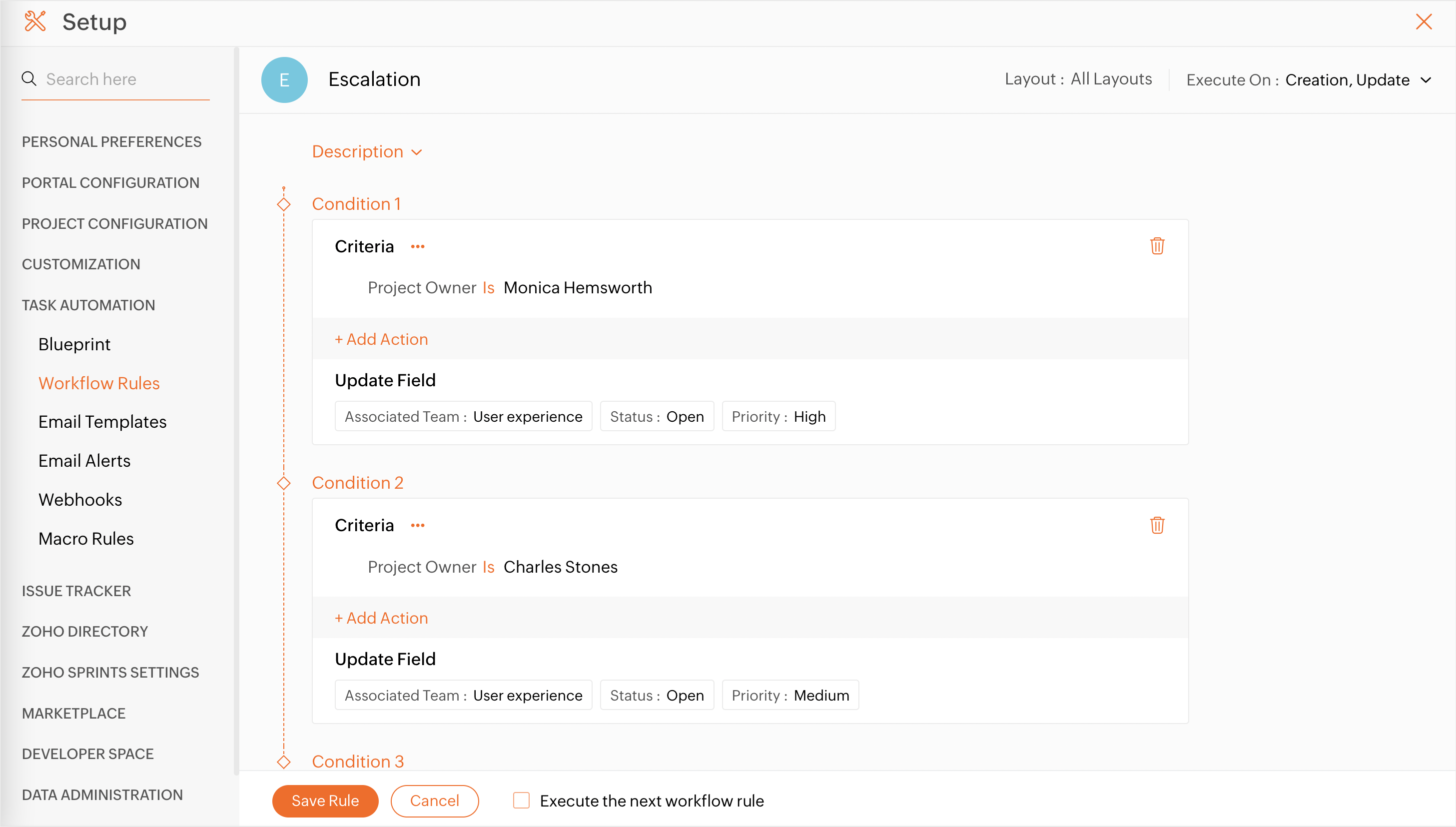Click Charles Stones criteria value

(560, 567)
